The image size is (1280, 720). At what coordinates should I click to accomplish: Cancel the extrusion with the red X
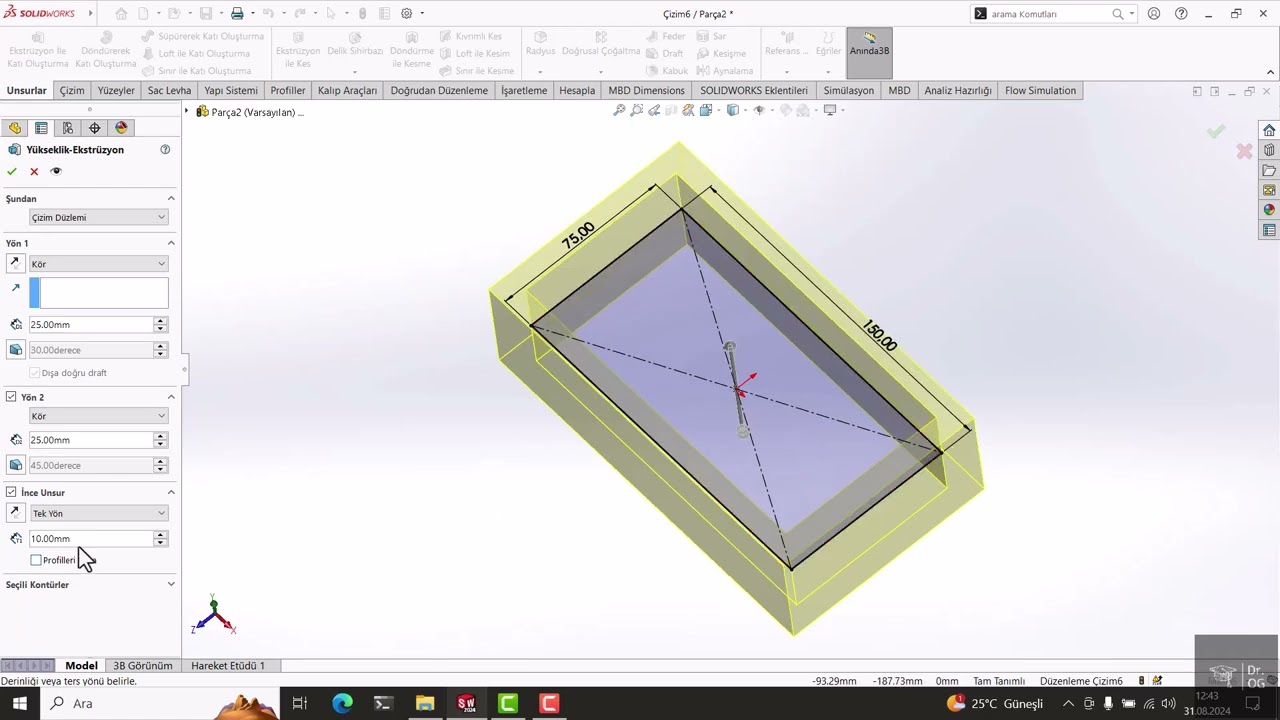click(34, 171)
